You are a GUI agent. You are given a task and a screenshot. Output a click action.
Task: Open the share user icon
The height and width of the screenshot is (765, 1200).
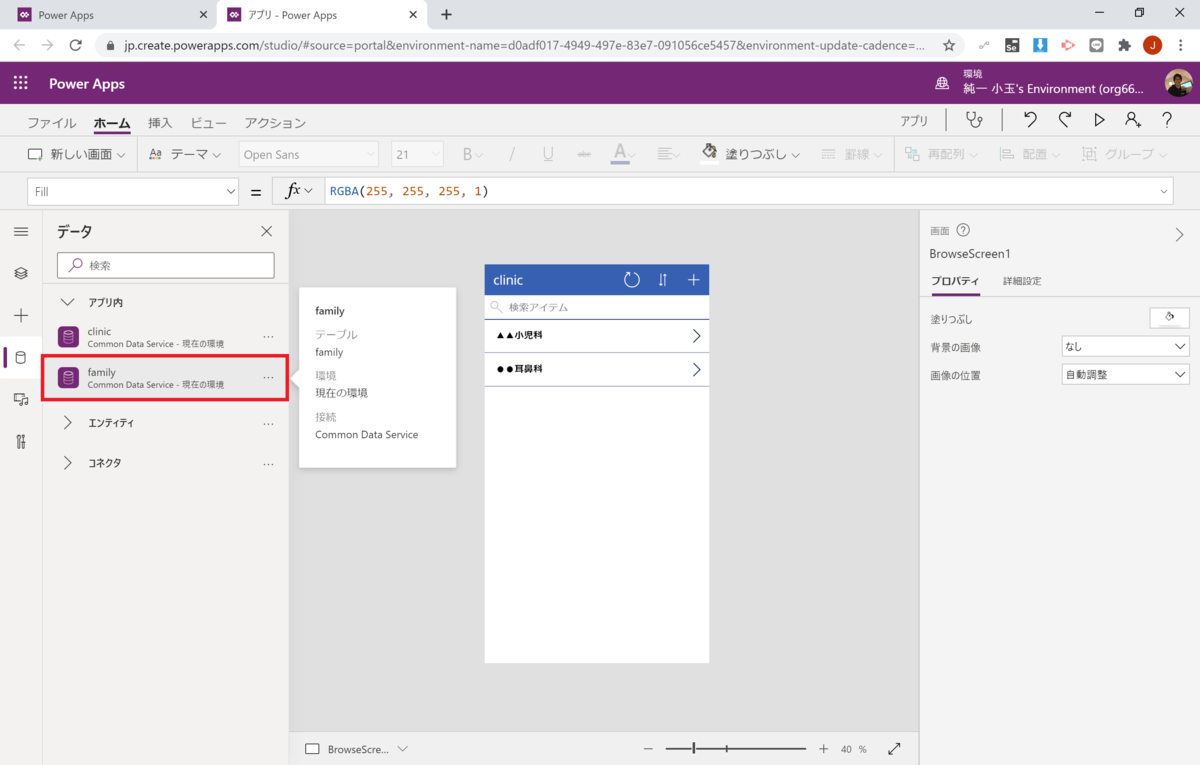click(x=1132, y=120)
